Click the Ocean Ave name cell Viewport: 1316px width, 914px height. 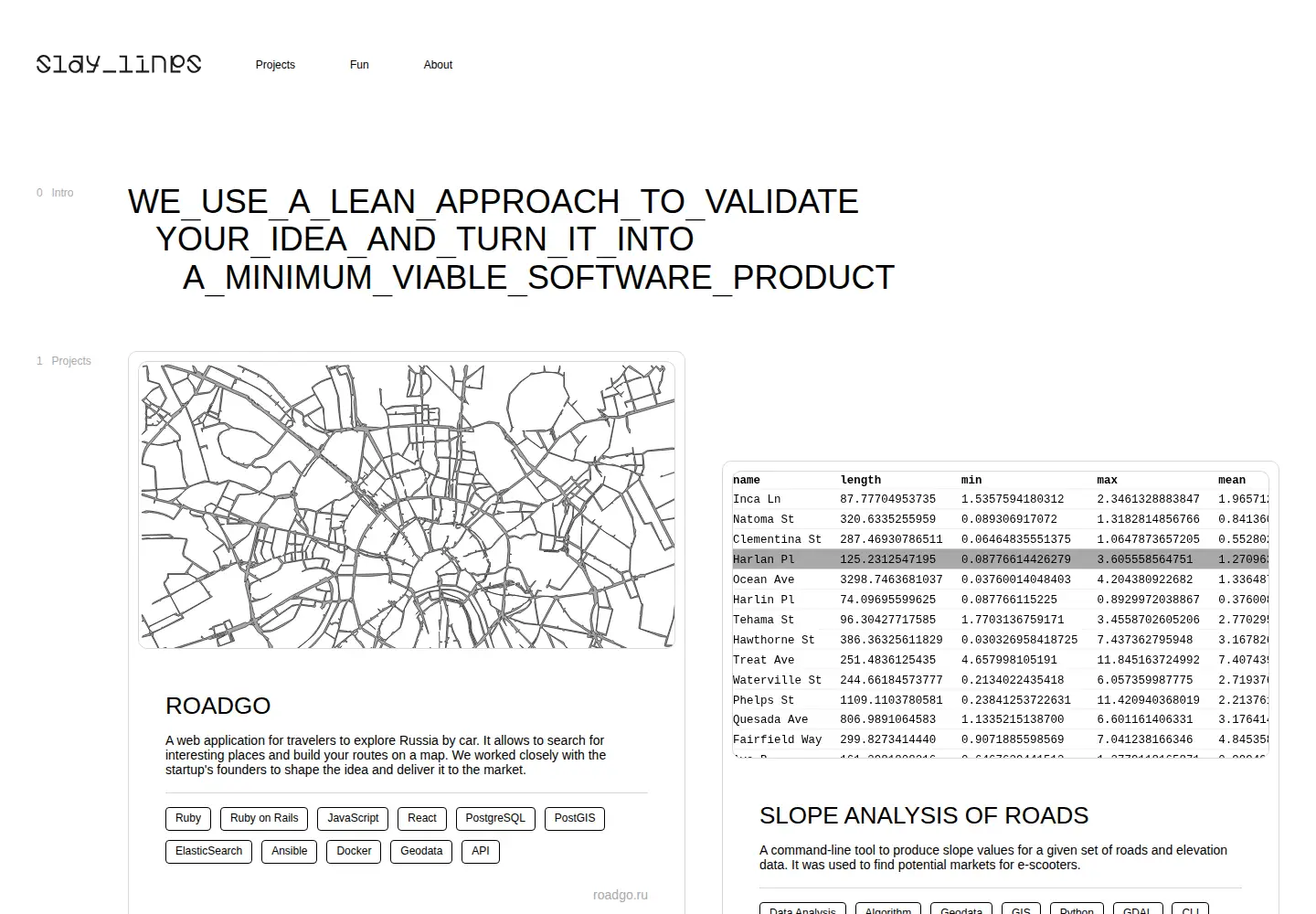763,579
